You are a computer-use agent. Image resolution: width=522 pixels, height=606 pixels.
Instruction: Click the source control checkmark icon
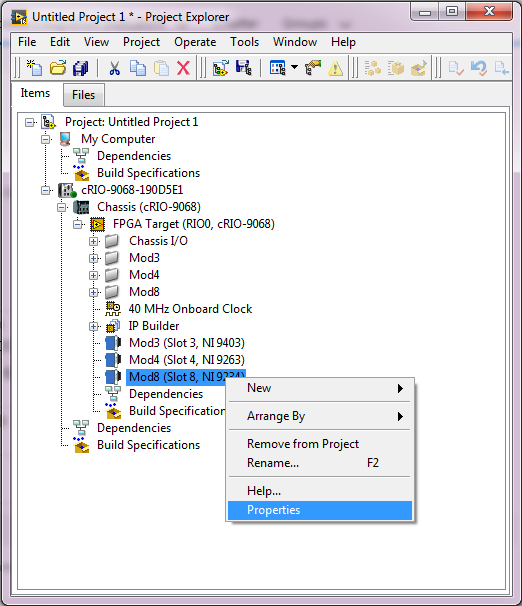pos(456,68)
